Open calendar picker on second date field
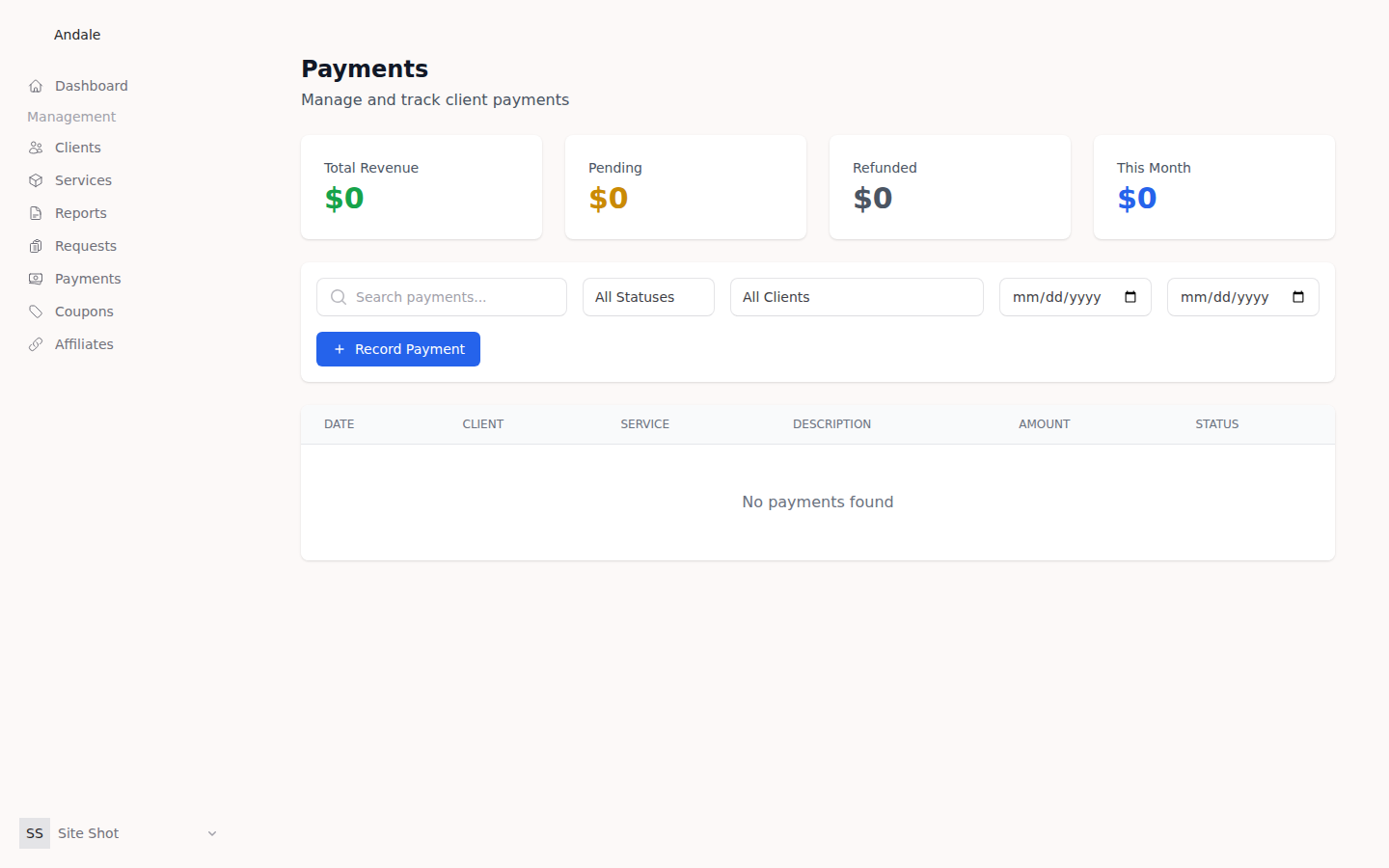Viewport: 1389px width, 868px height. click(1298, 297)
